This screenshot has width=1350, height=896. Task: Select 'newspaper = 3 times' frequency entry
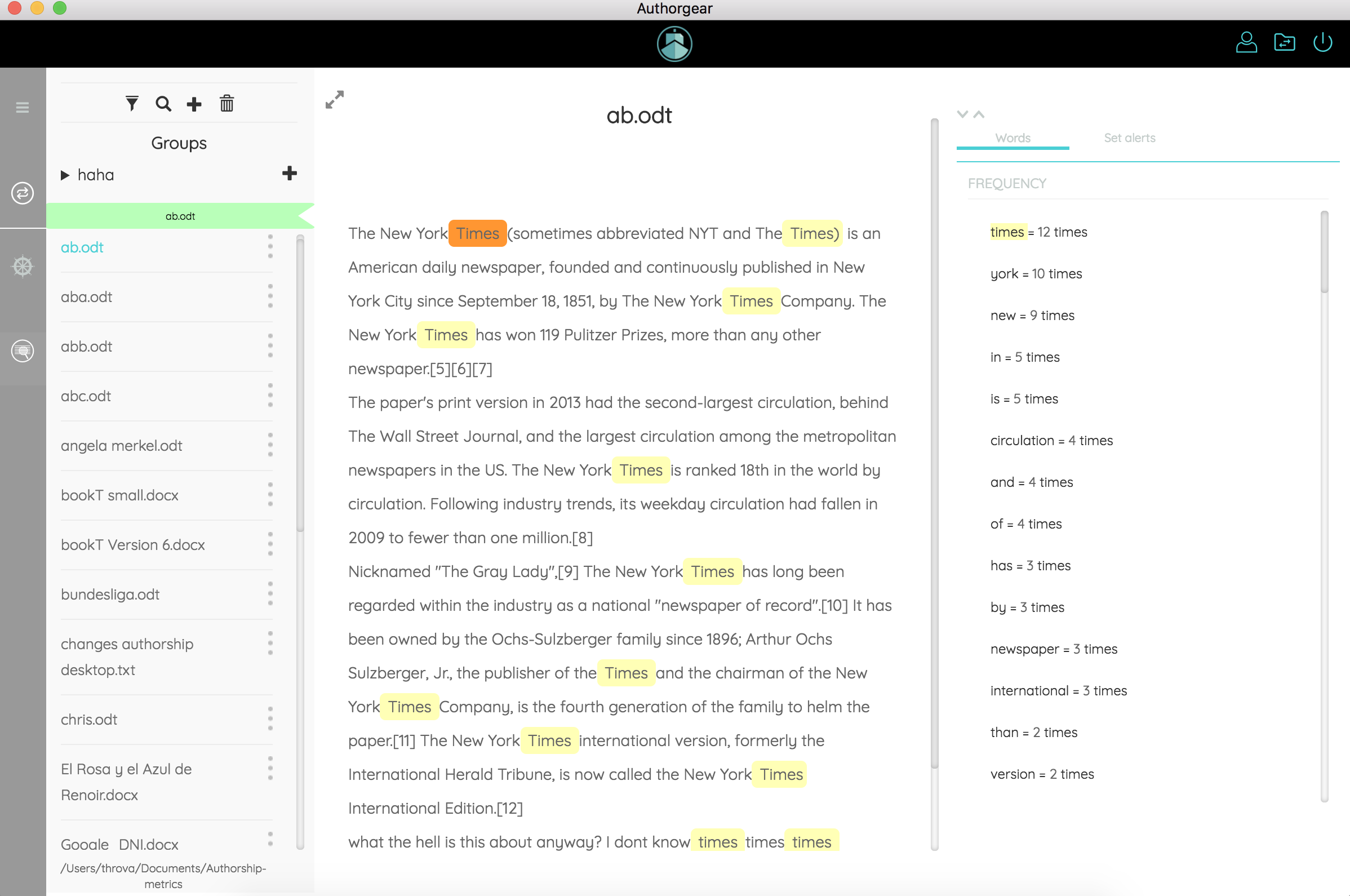(1054, 649)
